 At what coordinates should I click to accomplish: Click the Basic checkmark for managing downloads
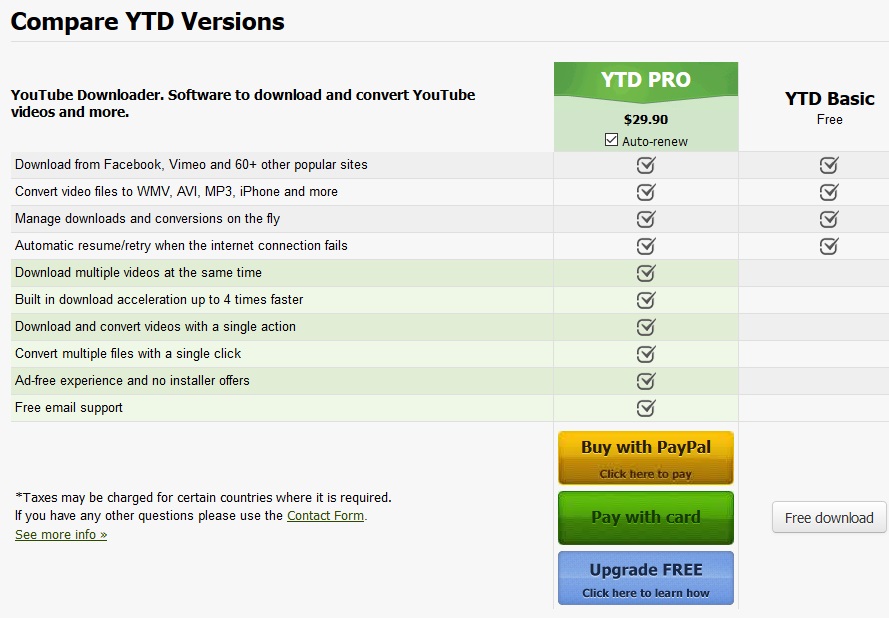pos(828,218)
